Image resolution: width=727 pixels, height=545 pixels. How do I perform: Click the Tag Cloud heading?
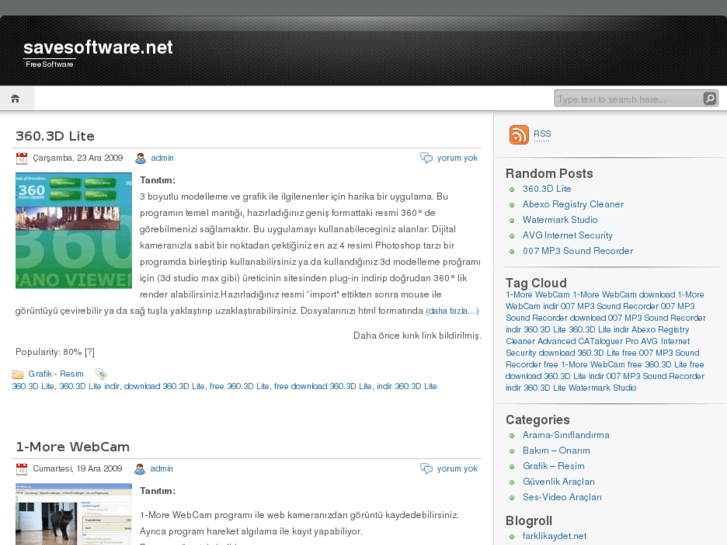[536, 283]
